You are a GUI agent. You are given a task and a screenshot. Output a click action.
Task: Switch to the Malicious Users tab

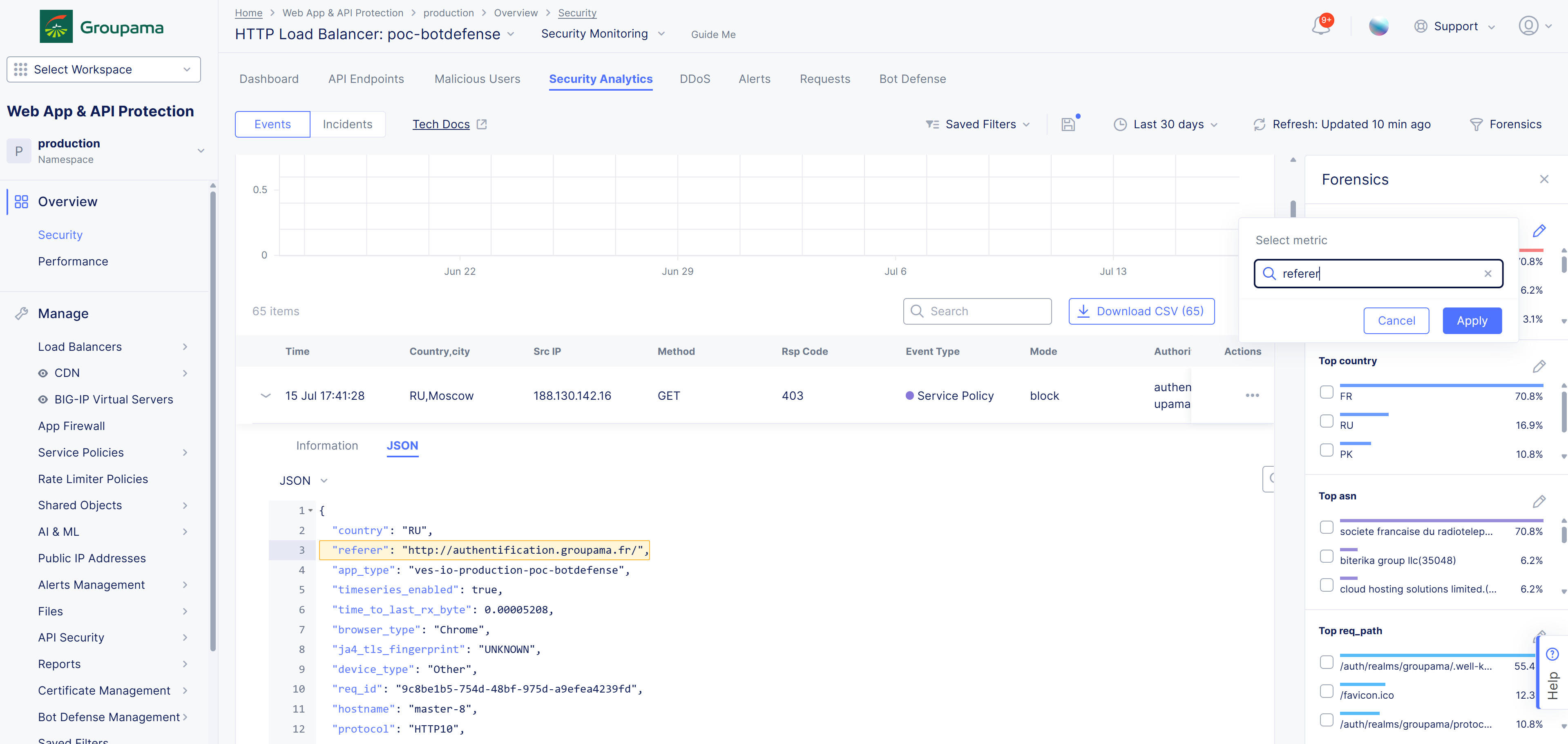coord(477,79)
